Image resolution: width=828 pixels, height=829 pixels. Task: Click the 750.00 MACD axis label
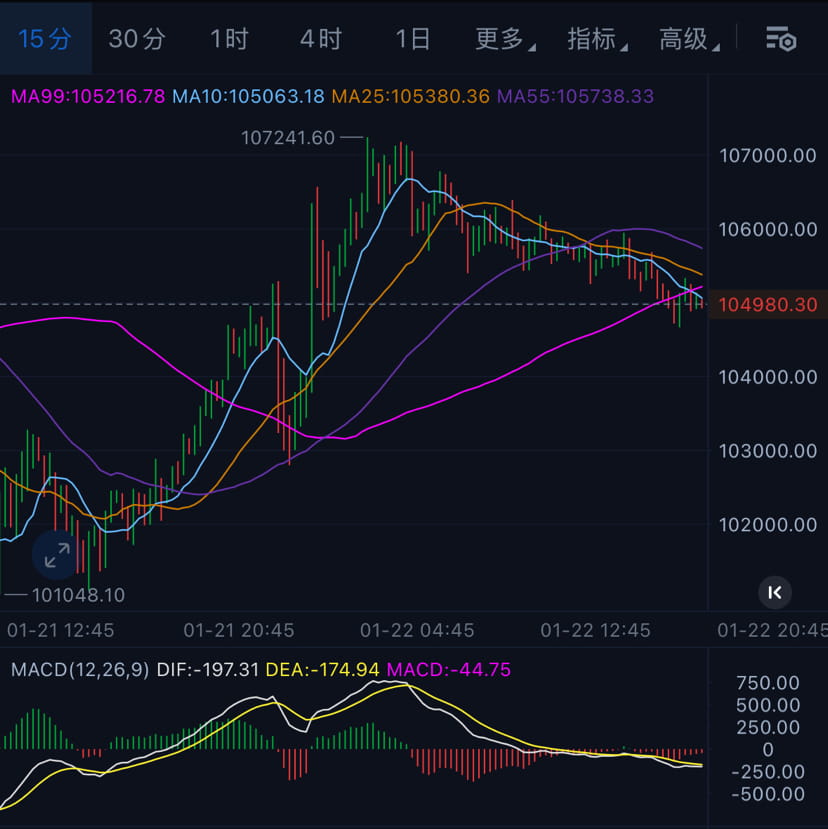(x=768, y=683)
